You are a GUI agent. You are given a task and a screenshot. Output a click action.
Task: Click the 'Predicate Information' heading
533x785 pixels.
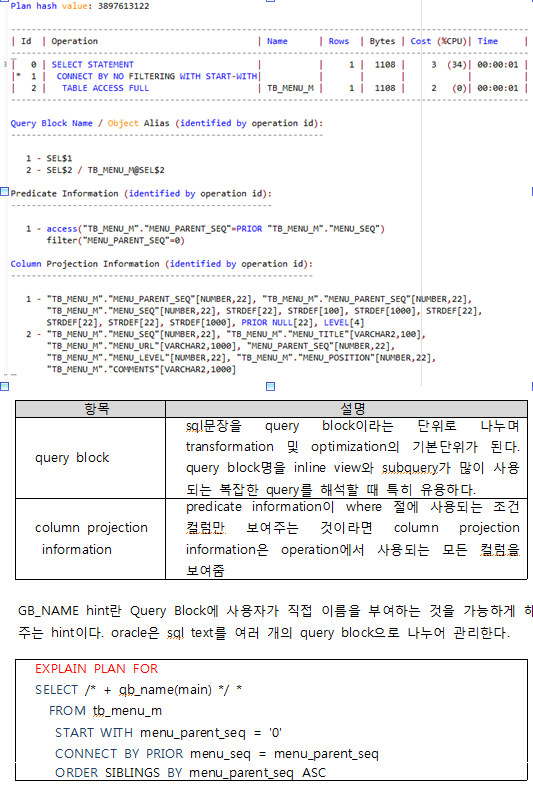(141, 194)
